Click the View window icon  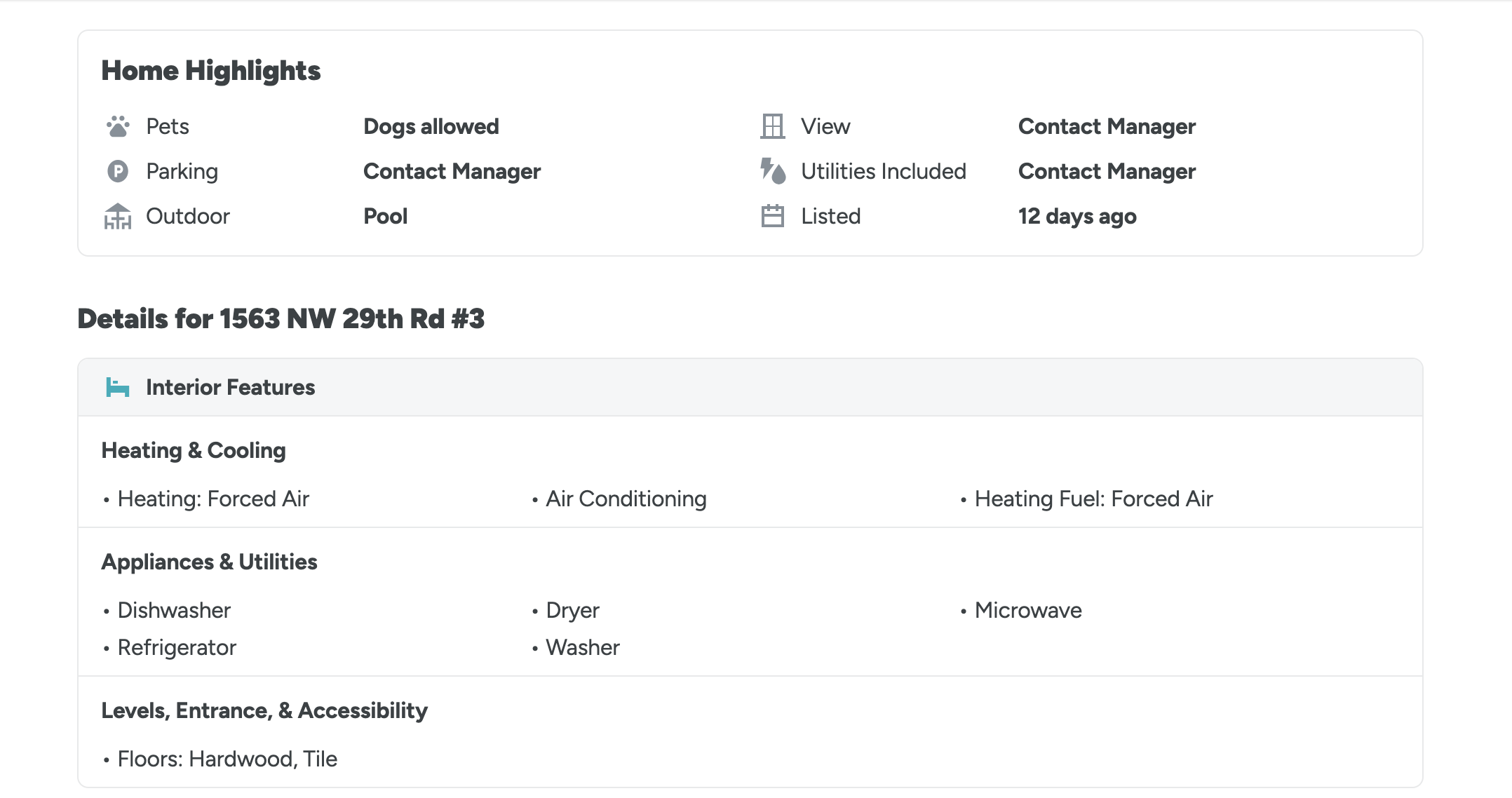(x=772, y=126)
